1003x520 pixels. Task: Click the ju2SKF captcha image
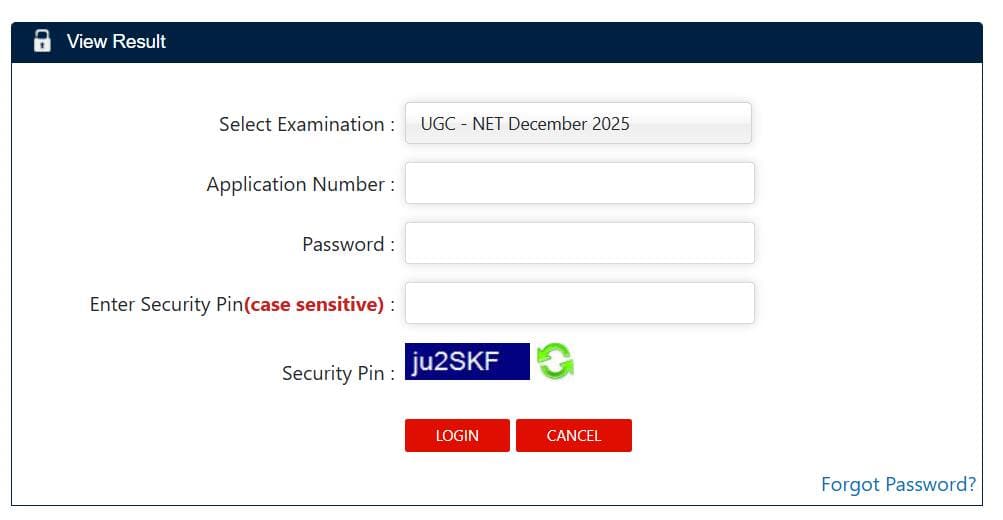tap(467, 361)
